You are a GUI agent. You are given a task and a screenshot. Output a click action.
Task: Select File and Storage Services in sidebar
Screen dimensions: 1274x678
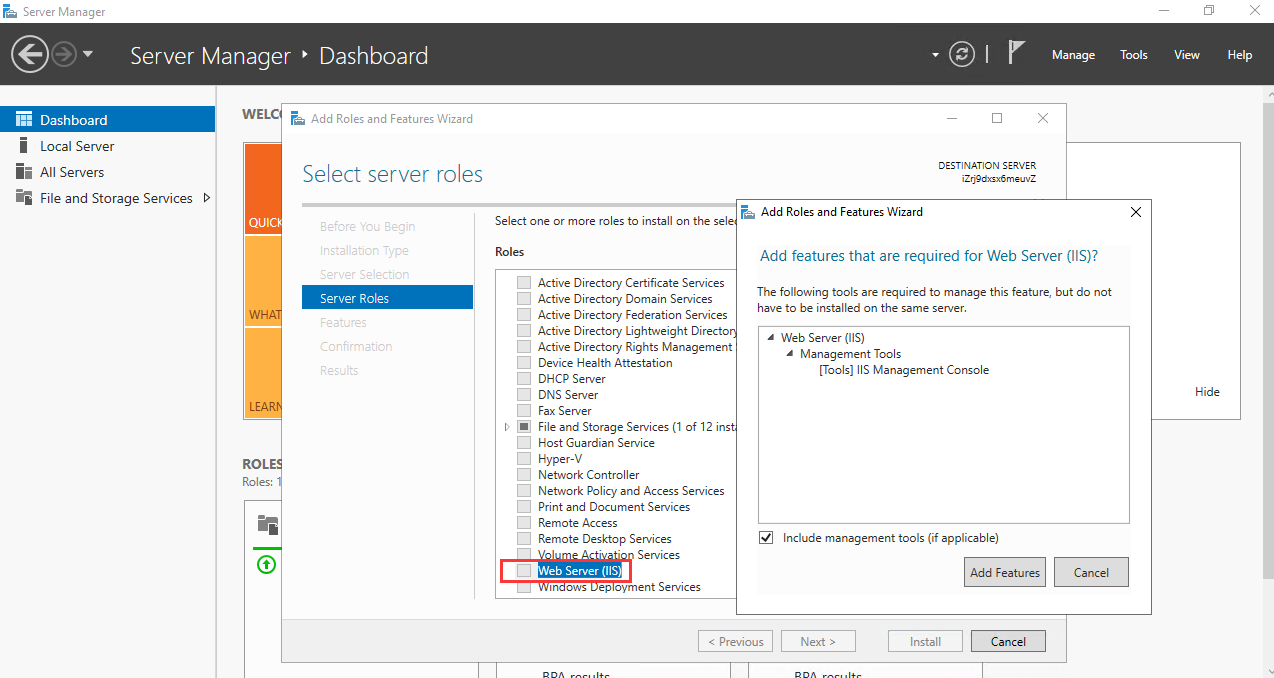coord(107,197)
